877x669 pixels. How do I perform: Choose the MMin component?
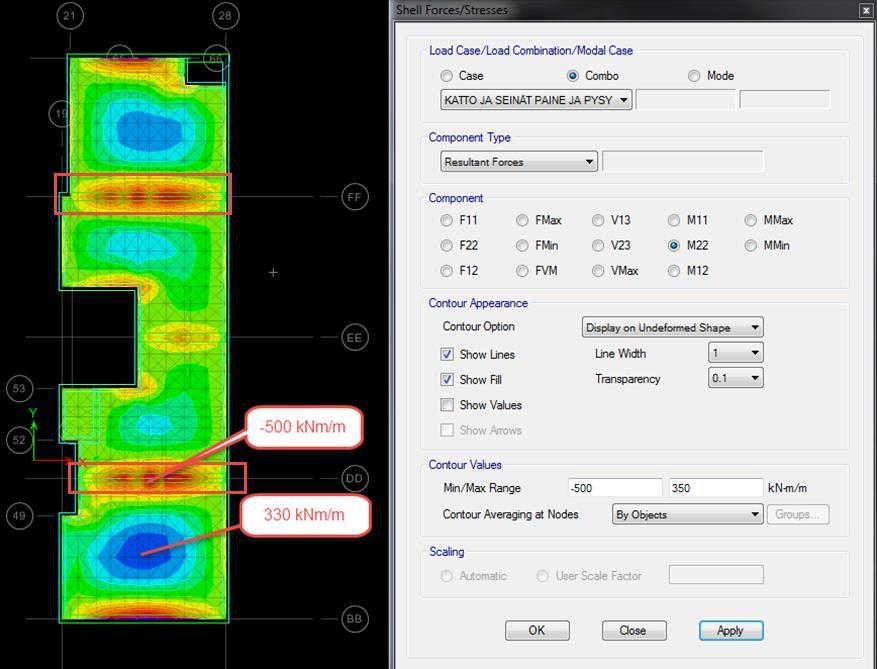point(751,246)
